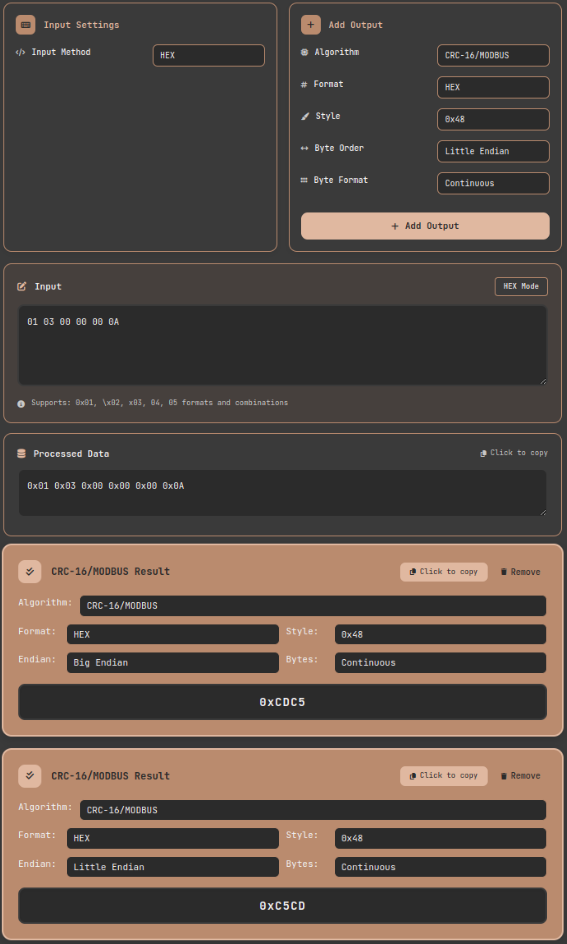Click the 'Processed Data' heading text
The height and width of the screenshot is (944, 567).
(71, 454)
